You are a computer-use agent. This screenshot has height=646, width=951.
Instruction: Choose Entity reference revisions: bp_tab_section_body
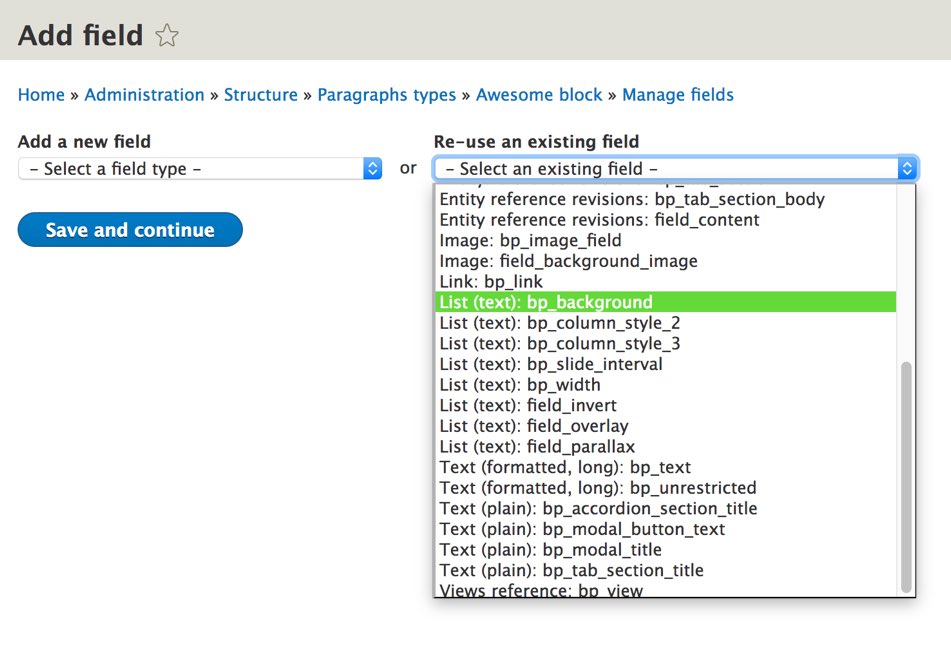(x=665, y=200)
